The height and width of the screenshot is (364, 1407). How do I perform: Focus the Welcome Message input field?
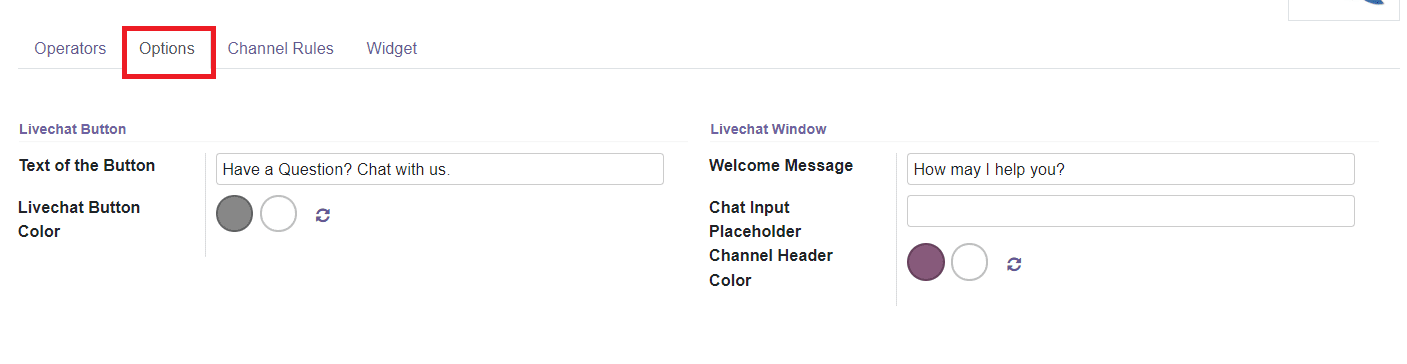click(x=1131, y=169)
